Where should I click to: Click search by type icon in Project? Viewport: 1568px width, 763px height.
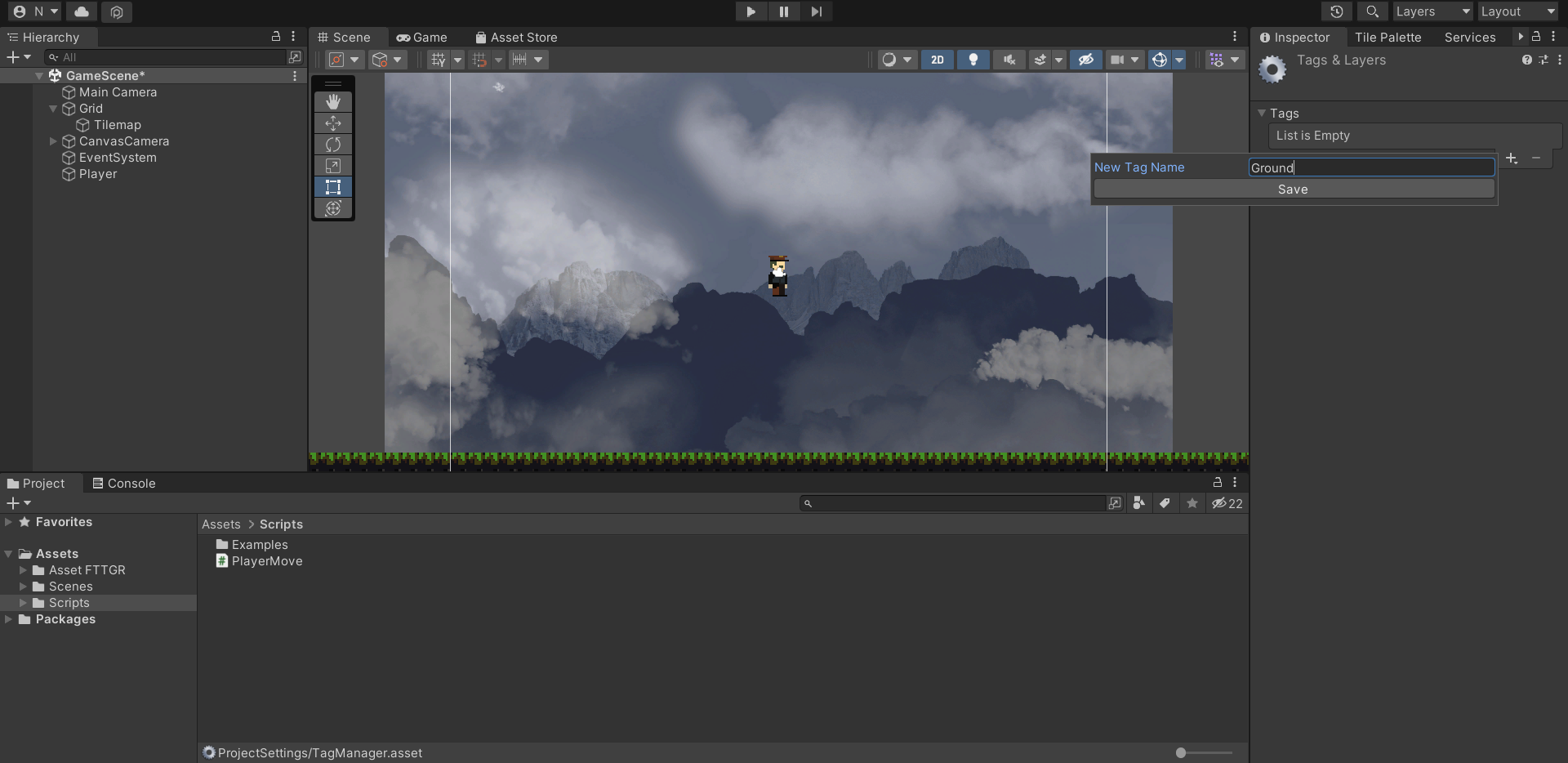point(1139,503)
